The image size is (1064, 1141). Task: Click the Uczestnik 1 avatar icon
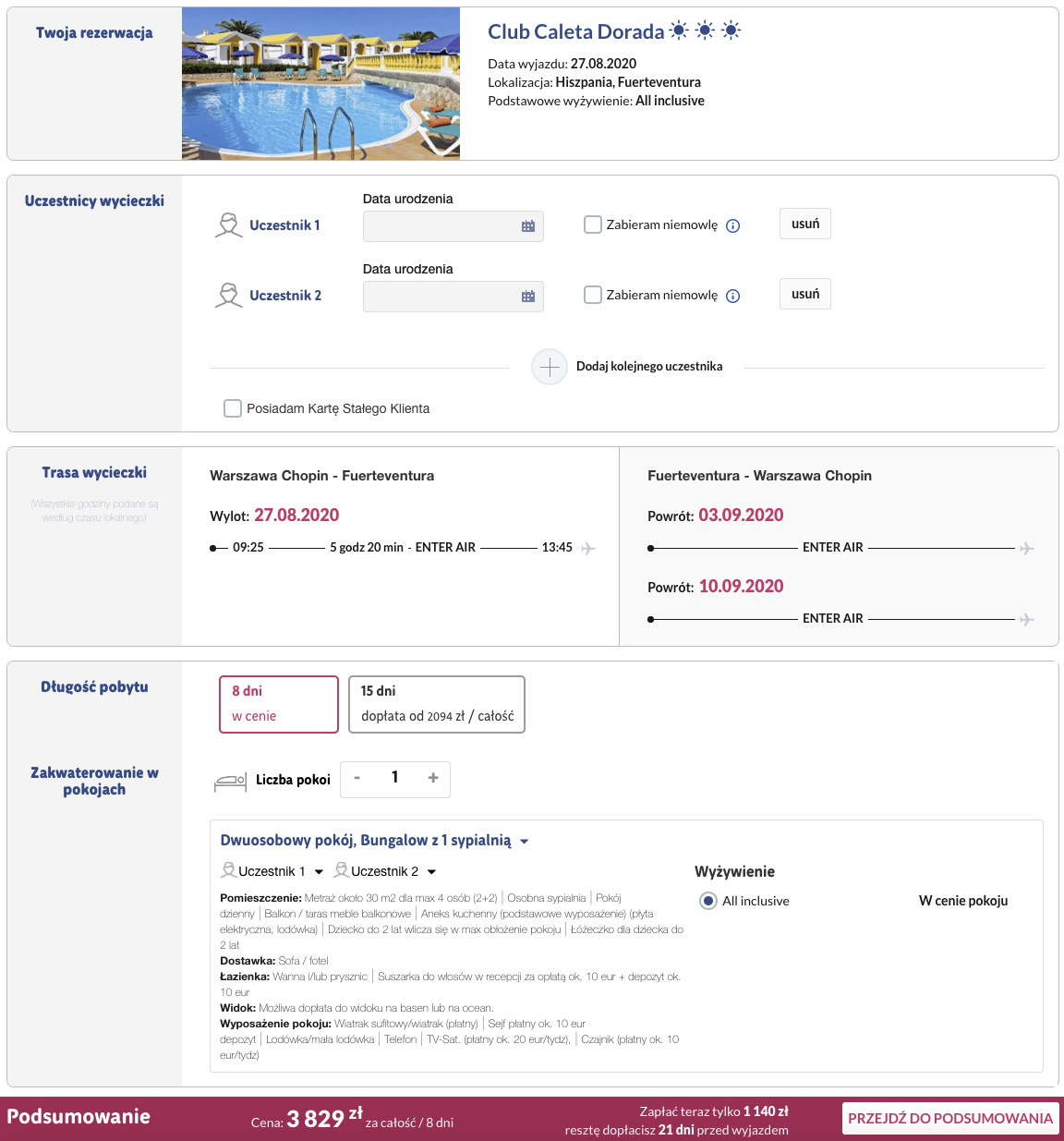(x=228, y=225)
